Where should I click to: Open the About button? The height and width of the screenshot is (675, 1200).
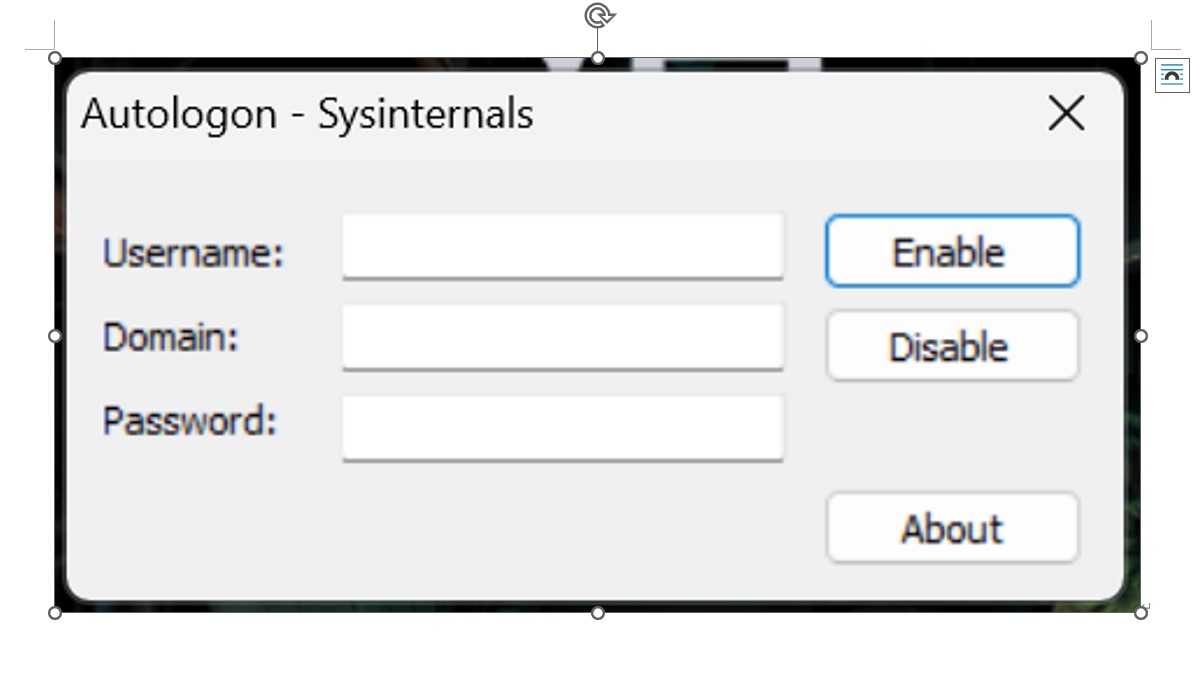(x=952, y=527)
